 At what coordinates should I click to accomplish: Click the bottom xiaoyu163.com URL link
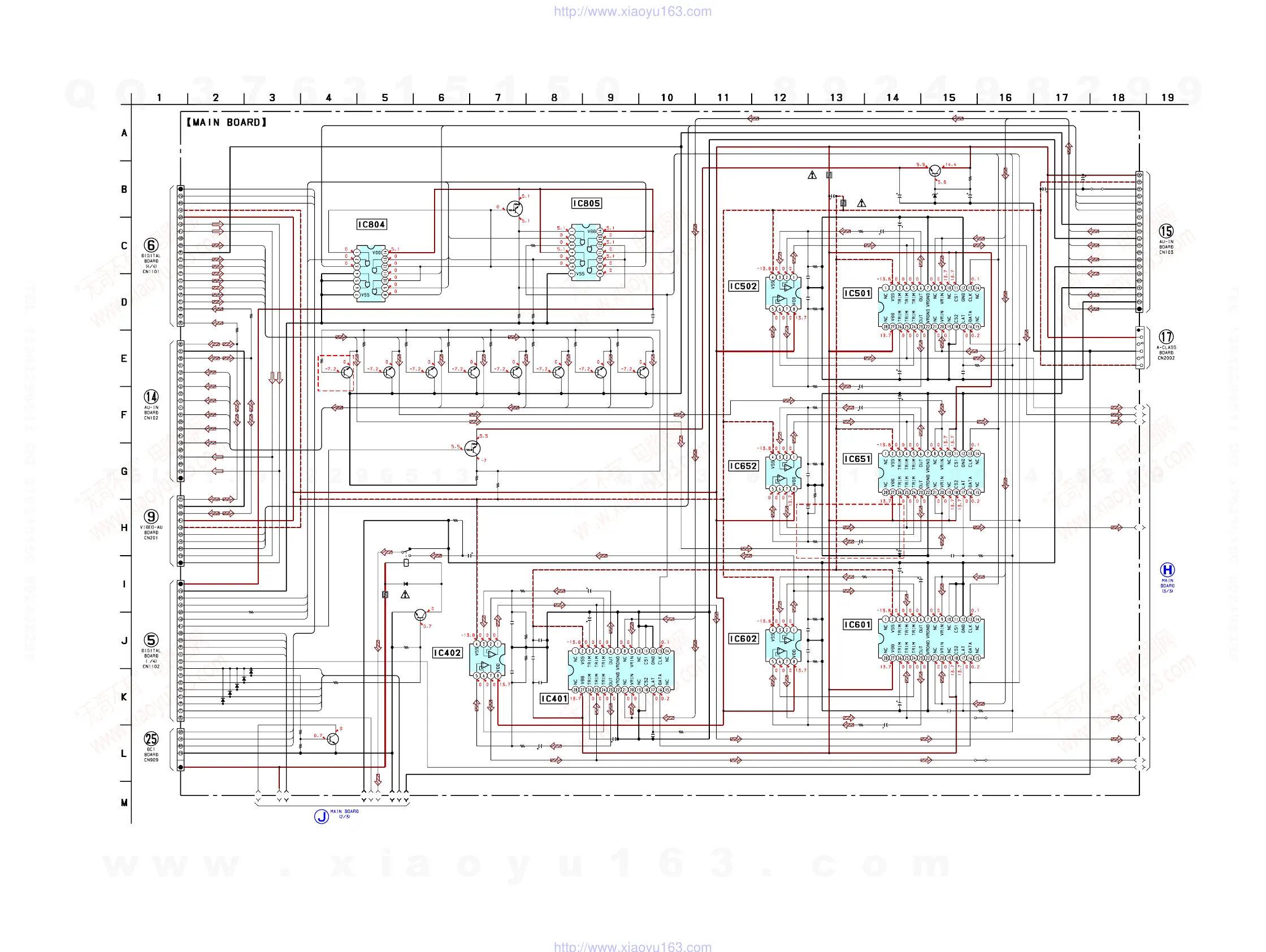coord(632,946)
